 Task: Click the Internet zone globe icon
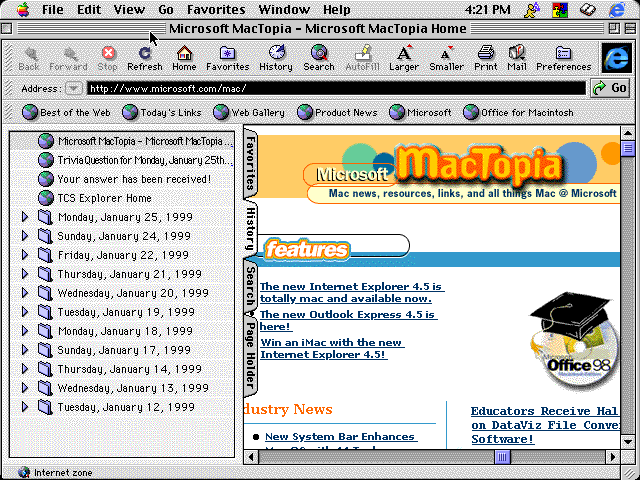(x=24, y=472)
